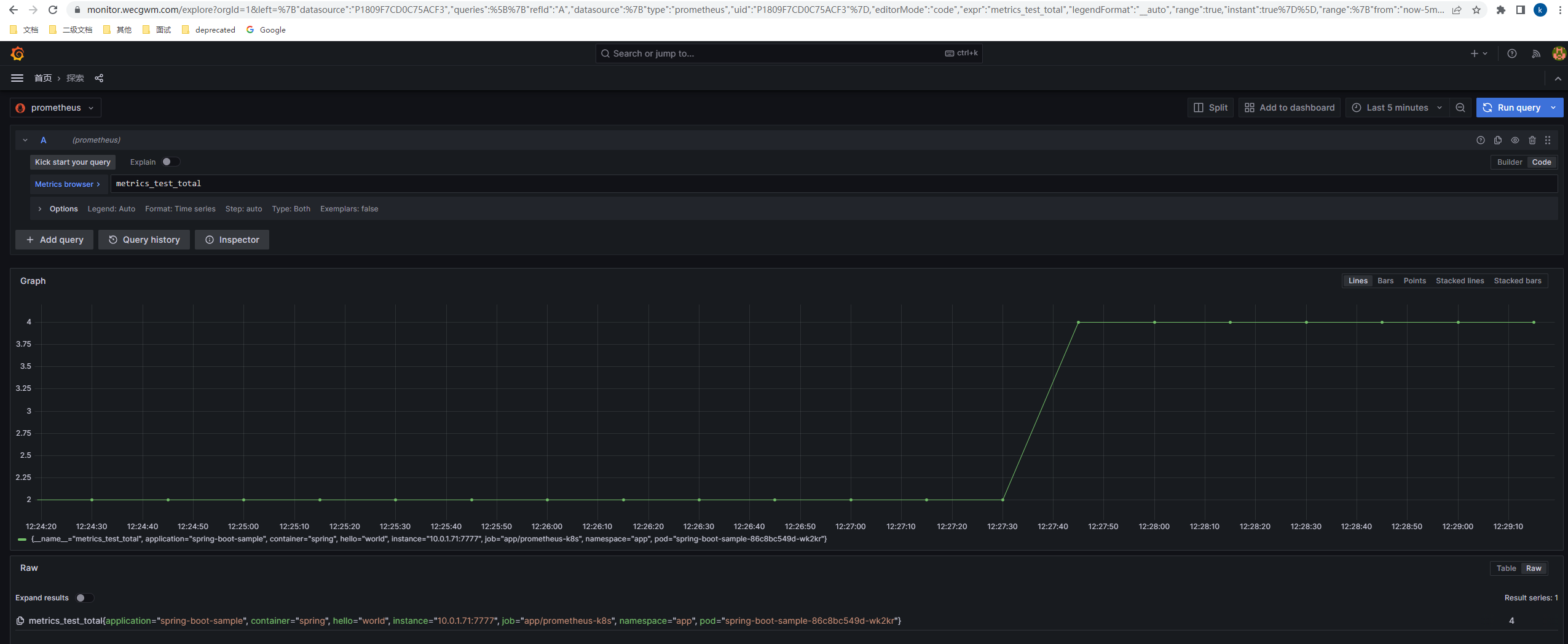Screen dimensions: 1568x644
Task: Open the 面试 bookmarks folder
Action: pyautogui.click(x=157, y=29)
